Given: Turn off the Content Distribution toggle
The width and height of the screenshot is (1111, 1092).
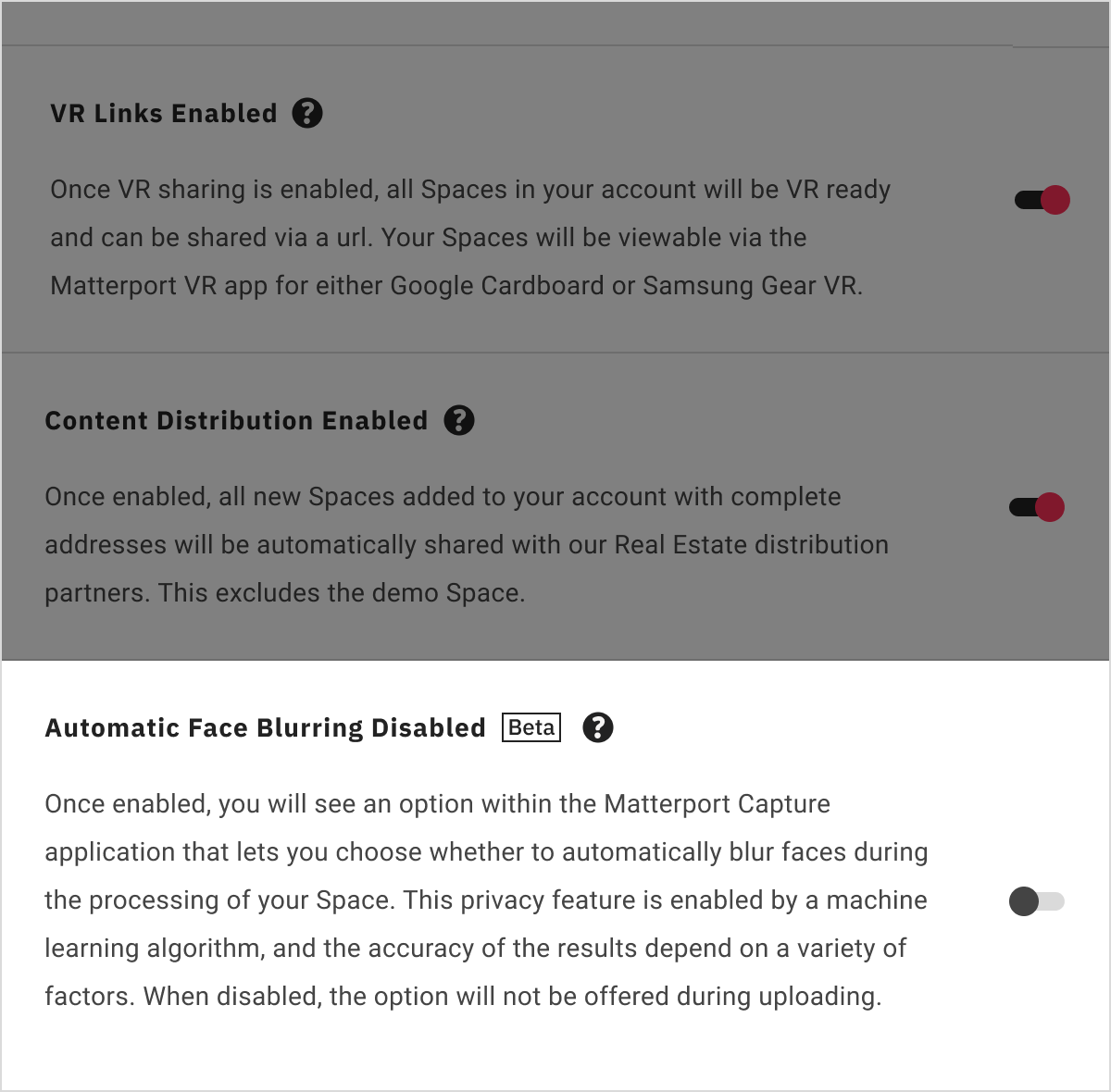Looking at the screenshot, I should pos(1037,506).
